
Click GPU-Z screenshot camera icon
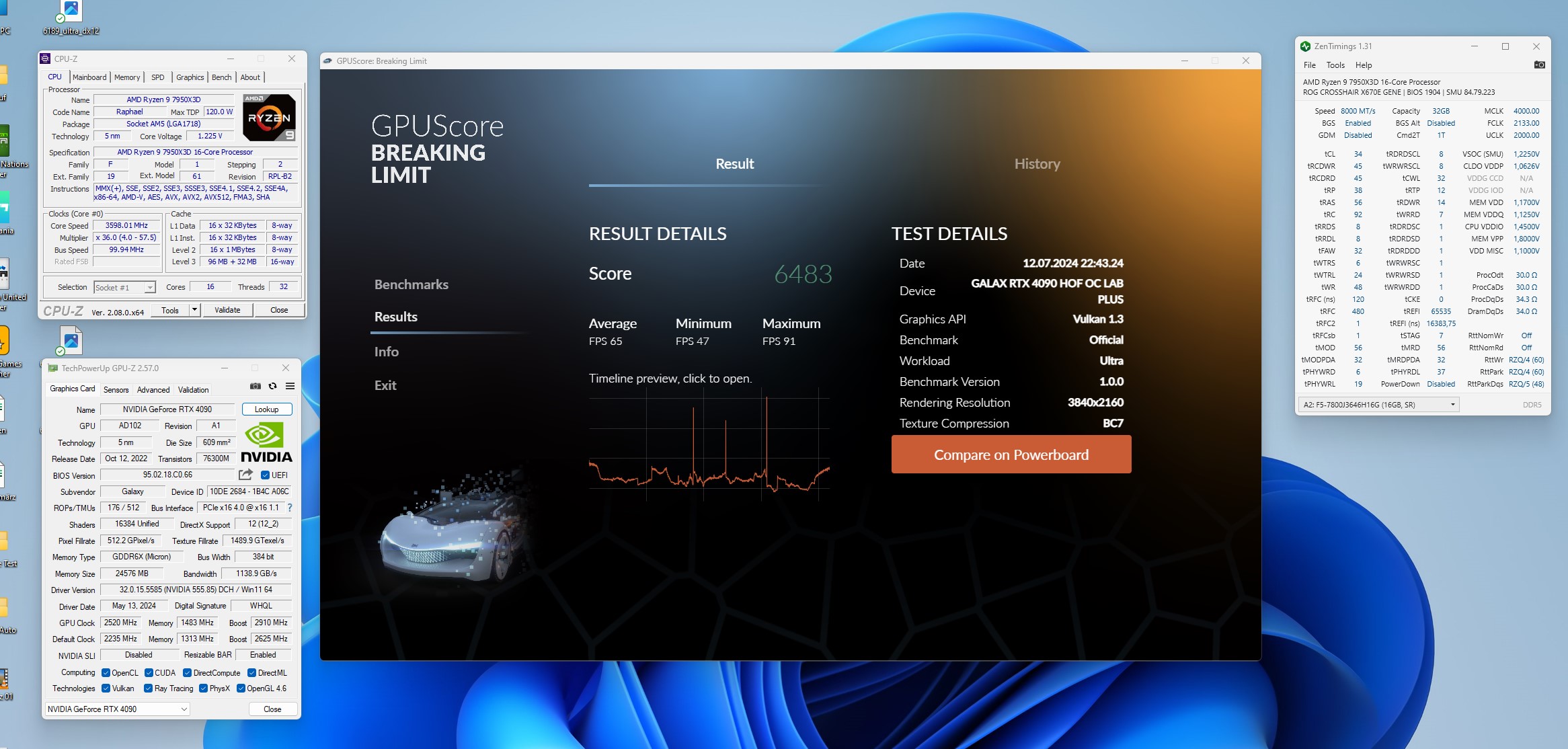click(x=256, y=386)
